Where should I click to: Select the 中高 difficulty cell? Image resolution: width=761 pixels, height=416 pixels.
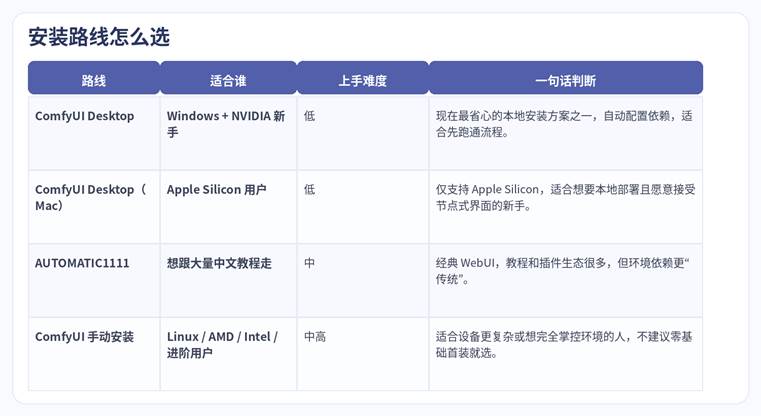[315, 337]
